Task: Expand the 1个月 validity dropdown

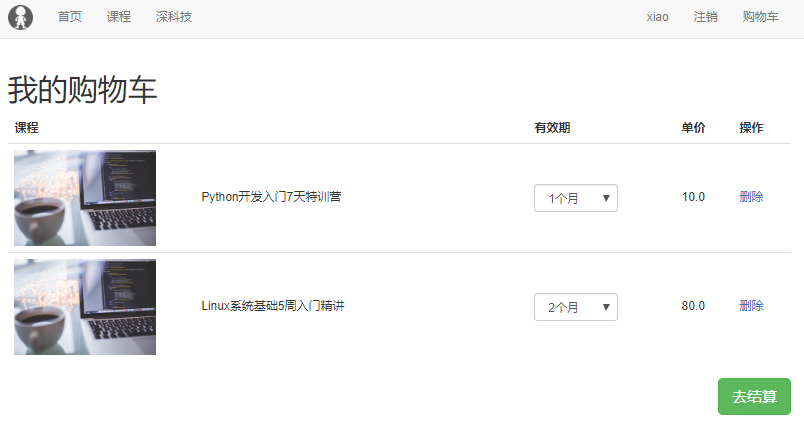Action: pyautogui.click(x=576, y=198)
